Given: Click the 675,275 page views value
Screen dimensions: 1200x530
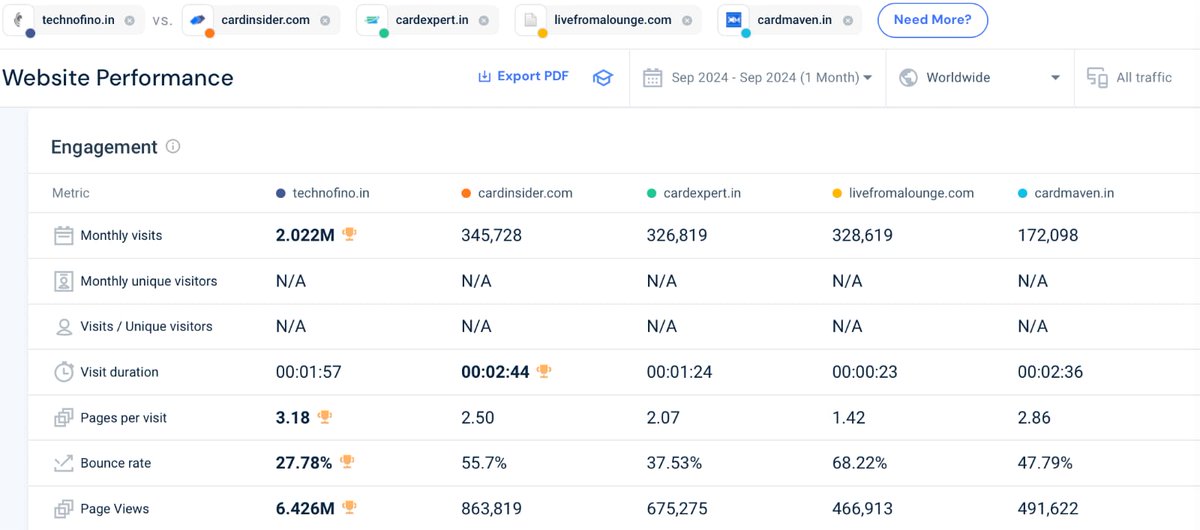Looking at the screenshot, I should (x=677, y=509).
